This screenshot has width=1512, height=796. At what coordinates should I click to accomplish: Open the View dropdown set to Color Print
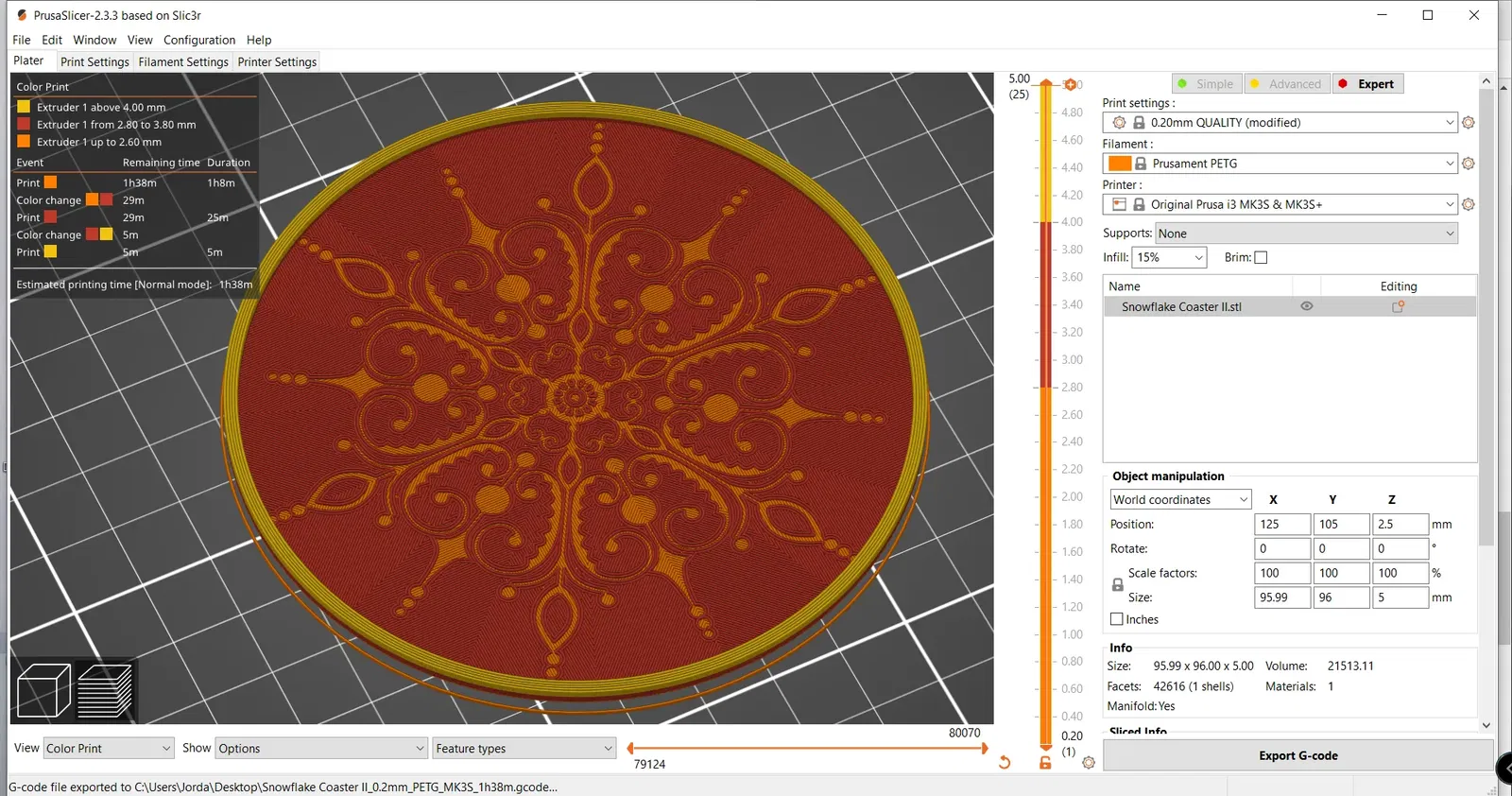(109, 748)
